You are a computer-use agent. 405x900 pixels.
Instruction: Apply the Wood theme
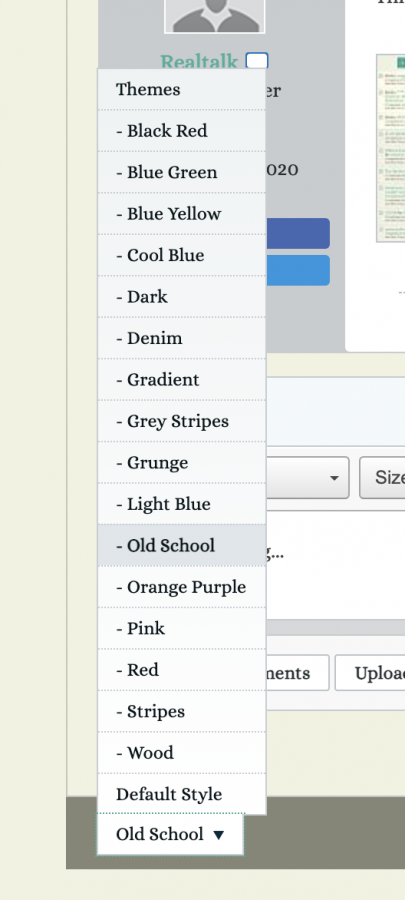pos(182,752)
